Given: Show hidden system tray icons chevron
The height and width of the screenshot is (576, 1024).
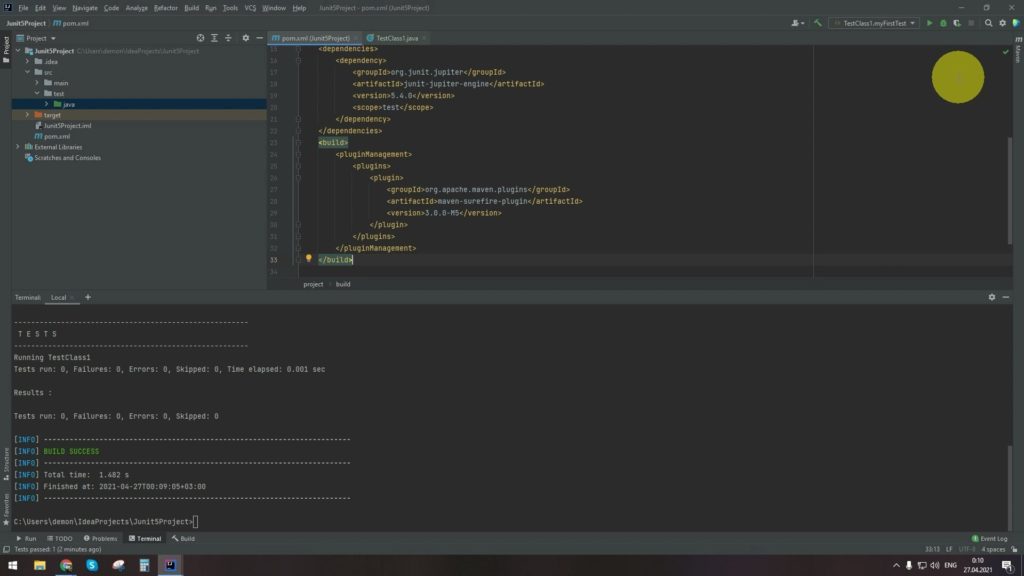Looking at the screenshot, I should 896,566.
